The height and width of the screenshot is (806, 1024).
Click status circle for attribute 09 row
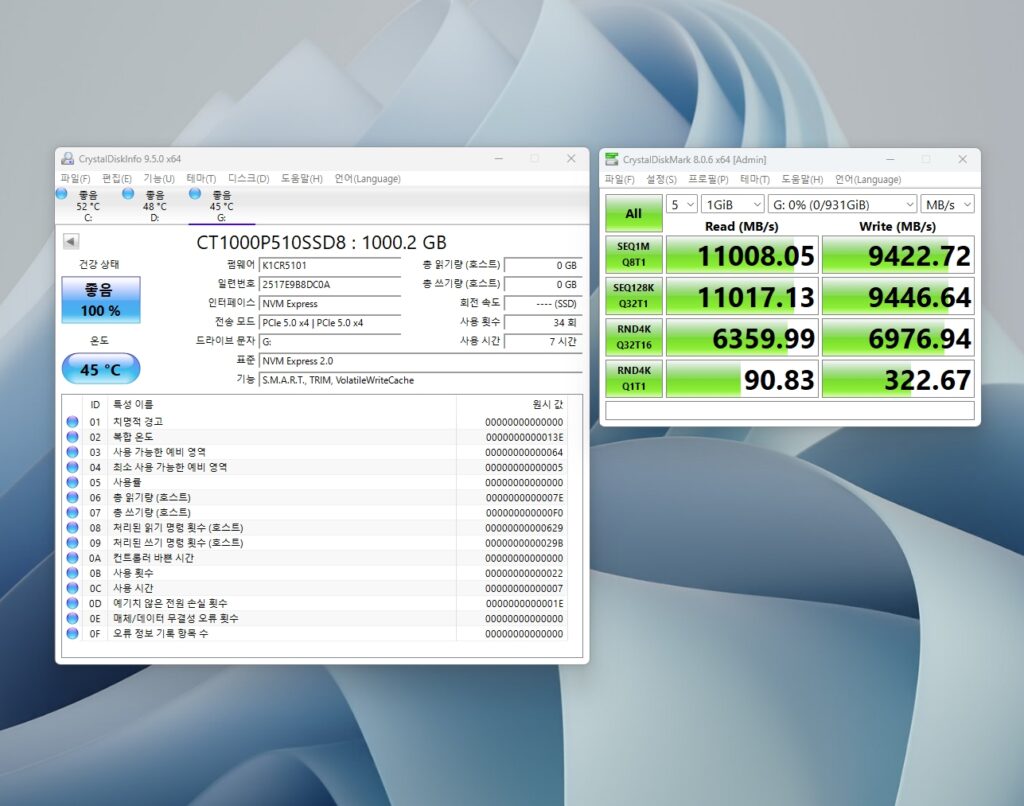pos(72,543)
